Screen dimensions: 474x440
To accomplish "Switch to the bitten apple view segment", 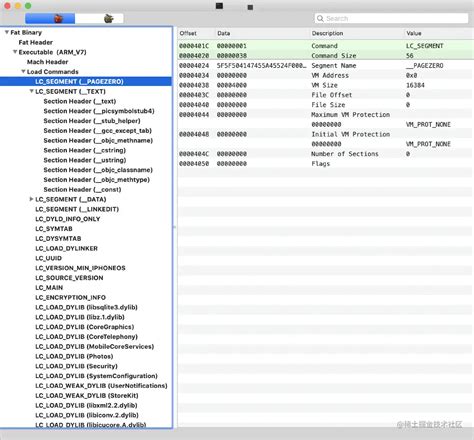I will (x=99, y=18).
